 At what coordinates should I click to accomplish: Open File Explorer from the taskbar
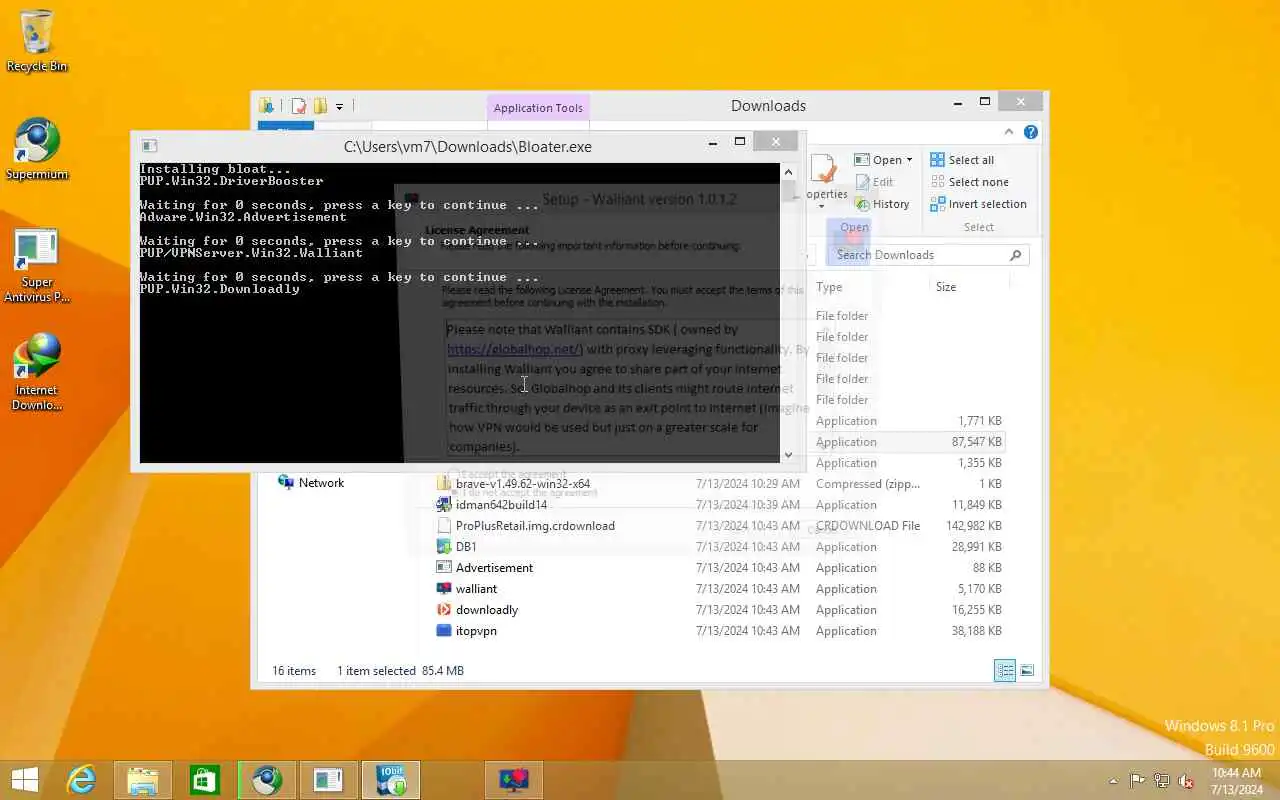click(143, 780)
